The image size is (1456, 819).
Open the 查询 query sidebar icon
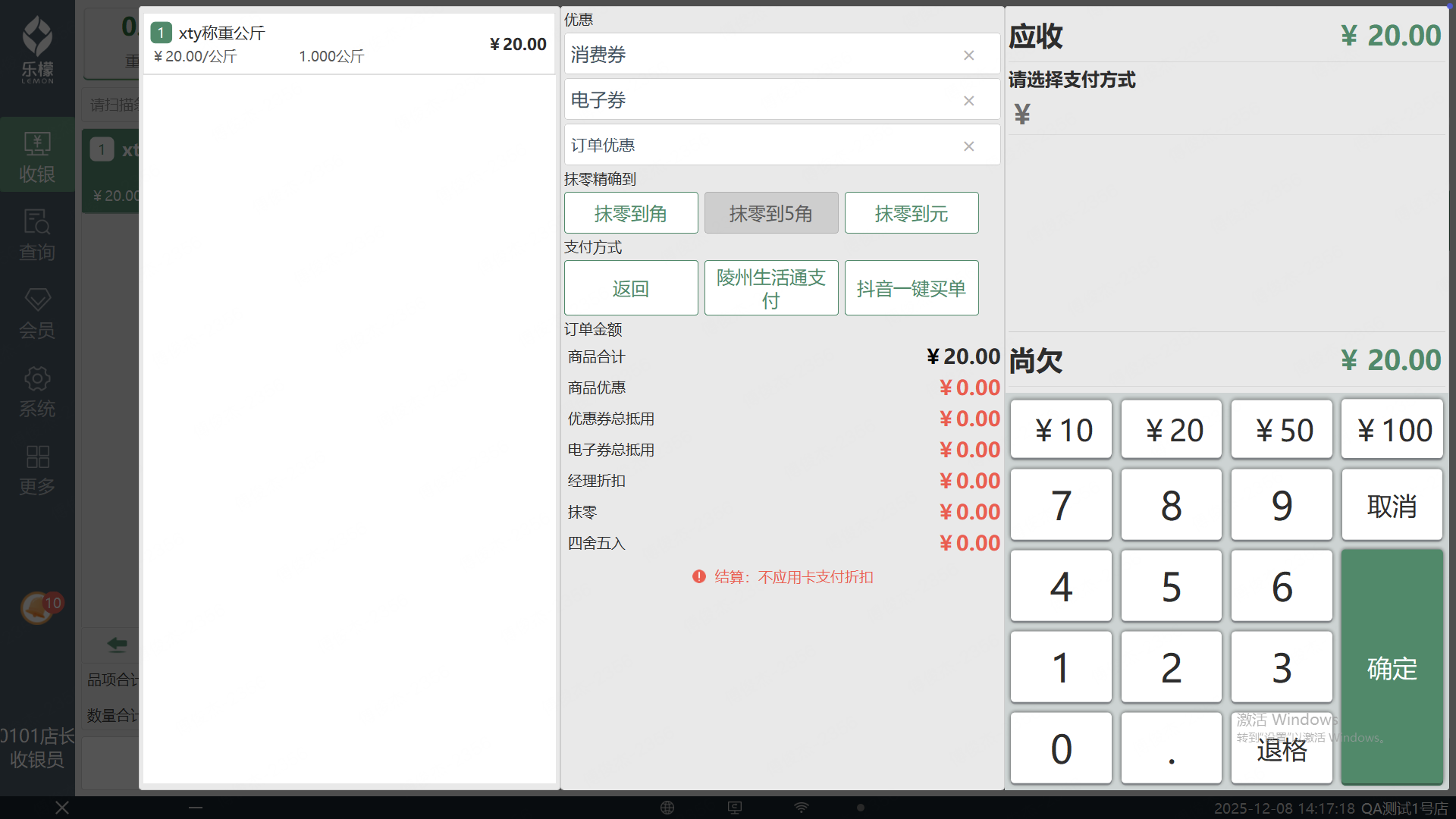[37, 234]
